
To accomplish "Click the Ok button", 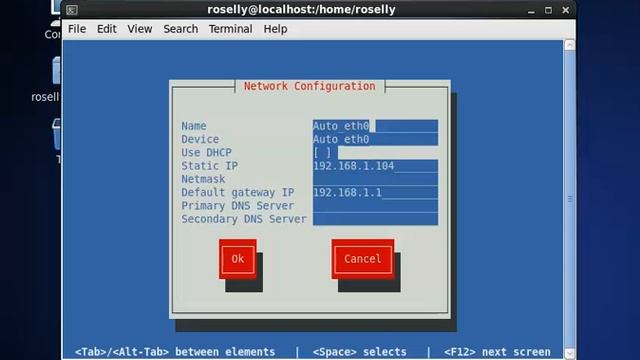I will pyautogui.click(x=238, y=259).
